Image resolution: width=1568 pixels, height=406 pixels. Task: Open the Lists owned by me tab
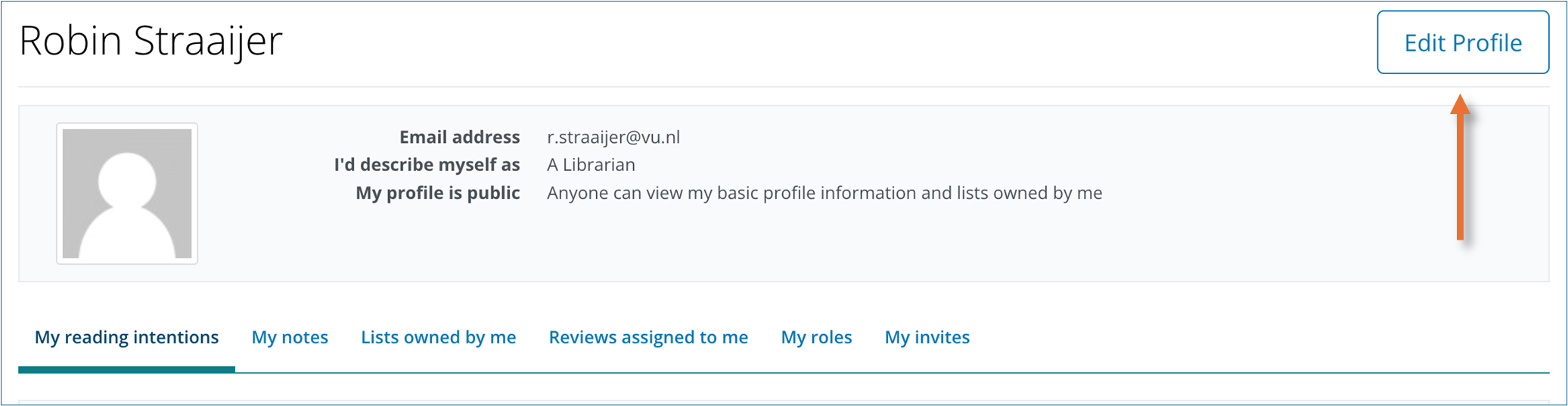point(438,337)
